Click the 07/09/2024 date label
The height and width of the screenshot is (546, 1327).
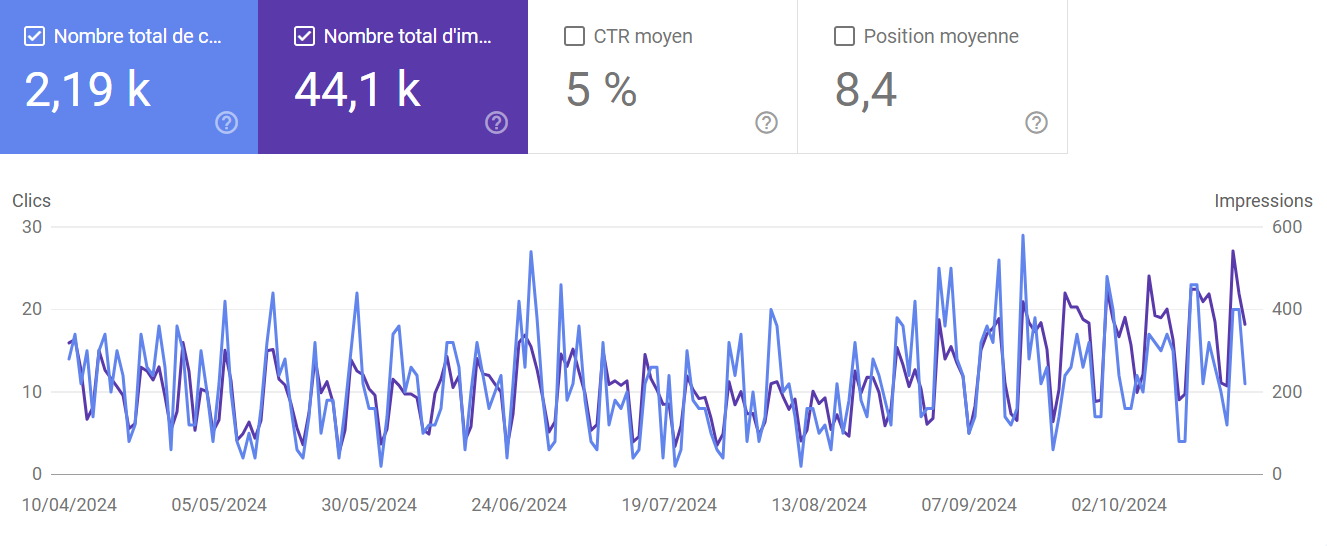[x=969, y=505]
